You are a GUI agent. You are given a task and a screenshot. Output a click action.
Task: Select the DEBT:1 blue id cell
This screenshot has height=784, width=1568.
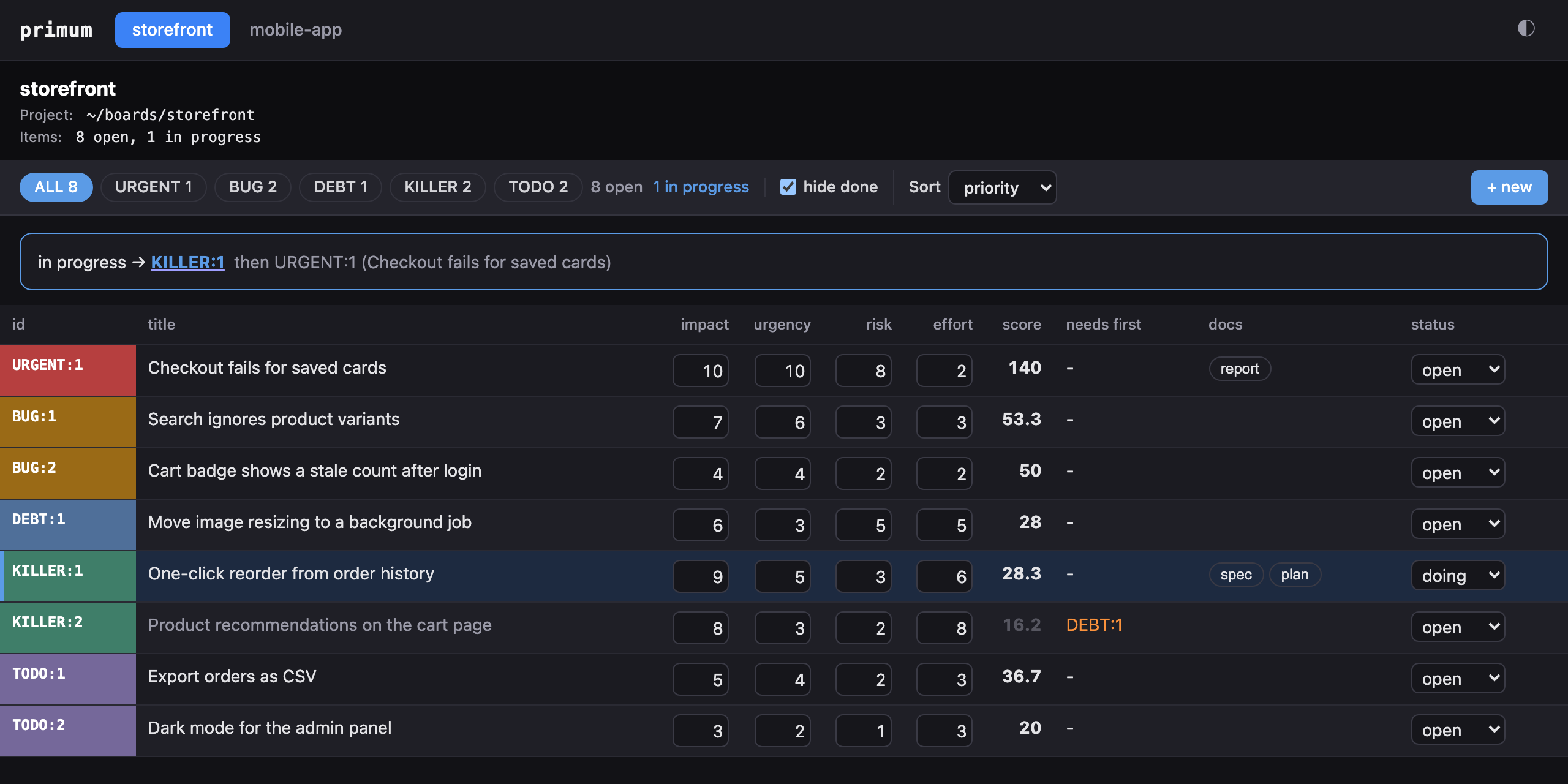click(68, 524)
